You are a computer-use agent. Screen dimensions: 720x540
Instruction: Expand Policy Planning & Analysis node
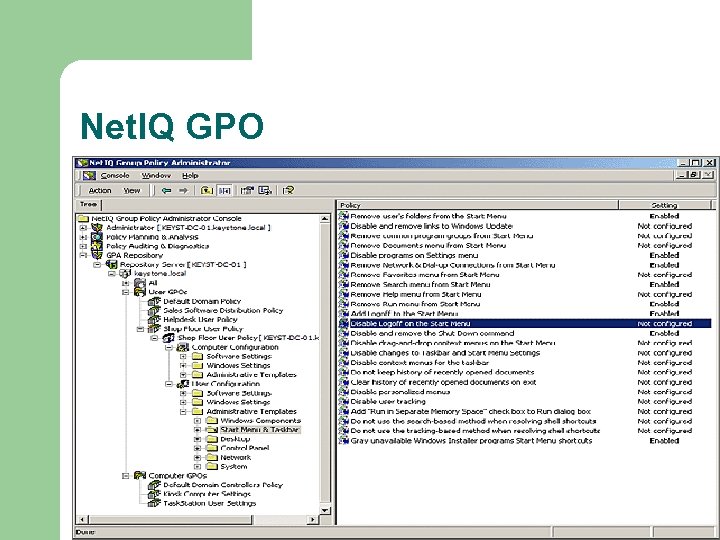[83, 237]
